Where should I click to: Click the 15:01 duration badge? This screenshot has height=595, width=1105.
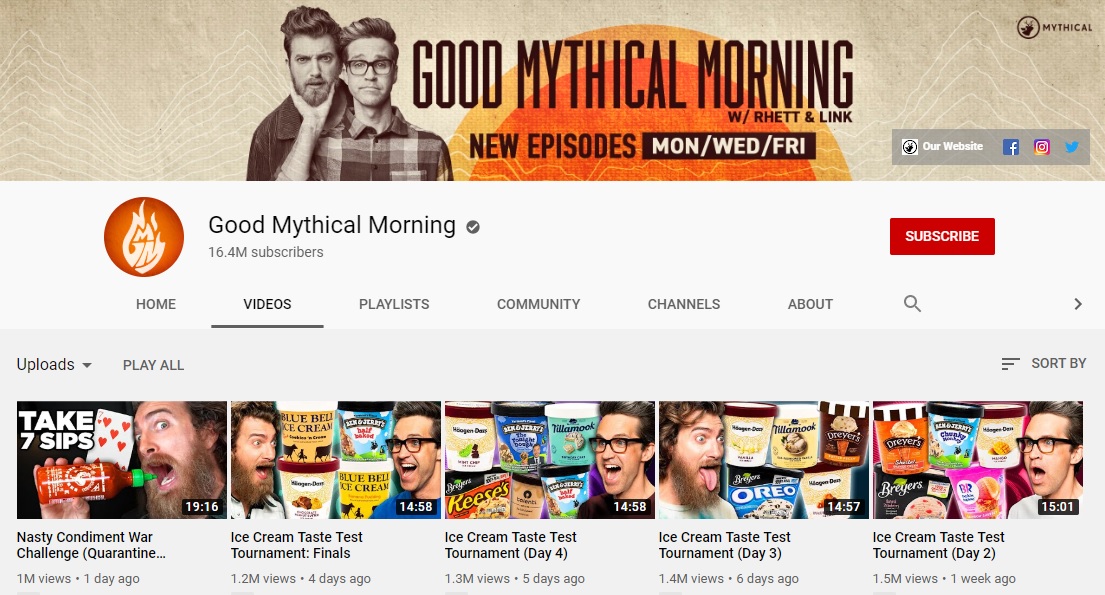1058,507
